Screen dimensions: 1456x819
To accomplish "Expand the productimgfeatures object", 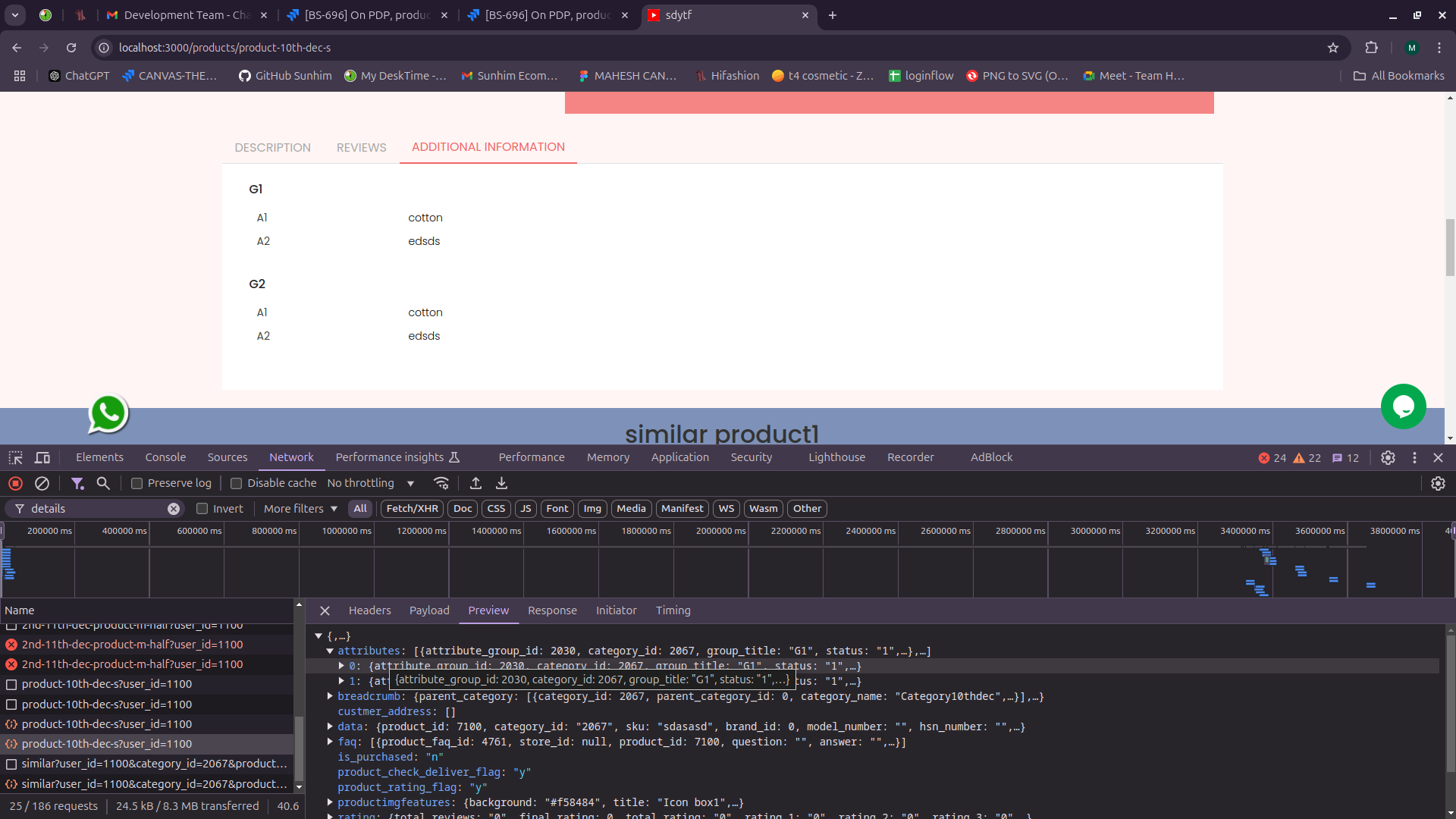I will click(x=330, y=802).
